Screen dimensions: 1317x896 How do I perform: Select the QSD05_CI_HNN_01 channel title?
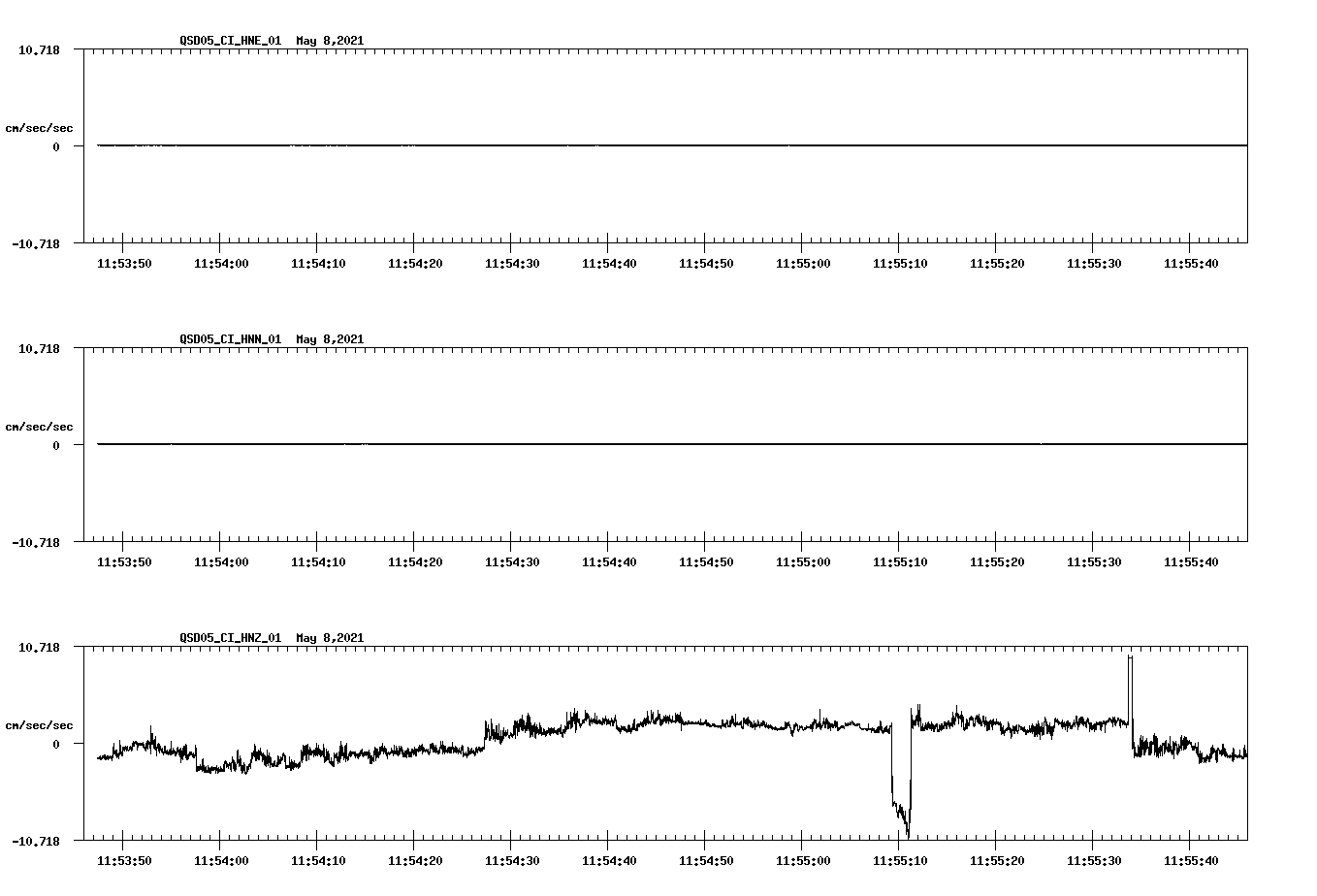[230, 339]
